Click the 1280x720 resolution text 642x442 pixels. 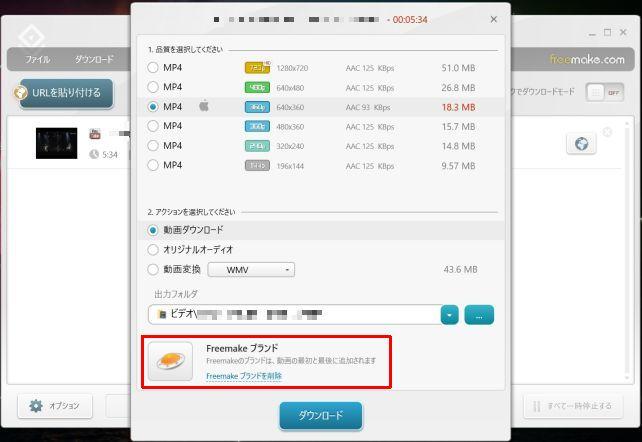(x=292, y=68)
